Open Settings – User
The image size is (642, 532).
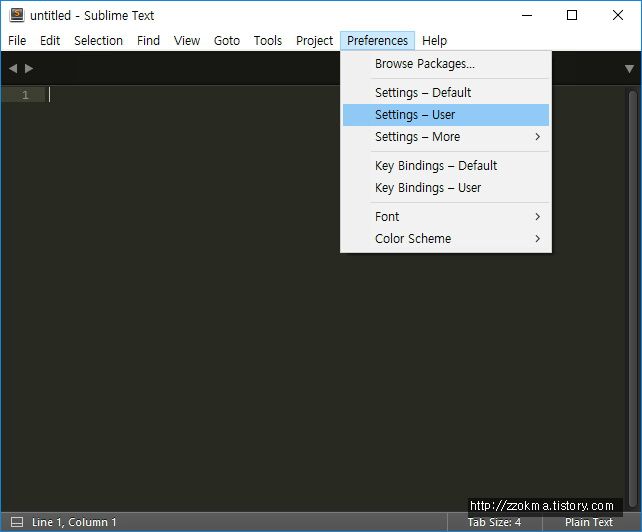[x=446, y=115]
